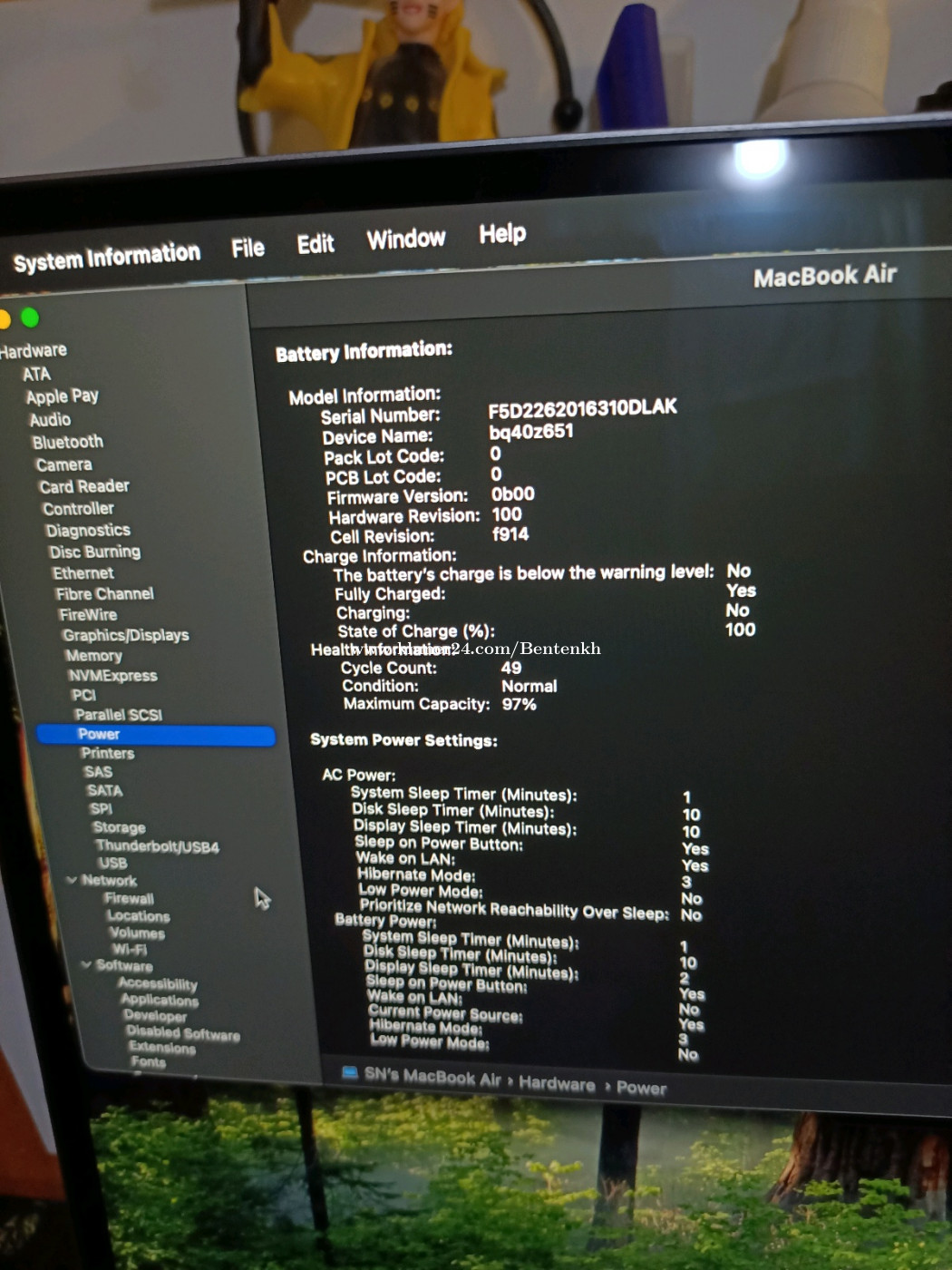Select Applications under Software

tap(160, 1000)
